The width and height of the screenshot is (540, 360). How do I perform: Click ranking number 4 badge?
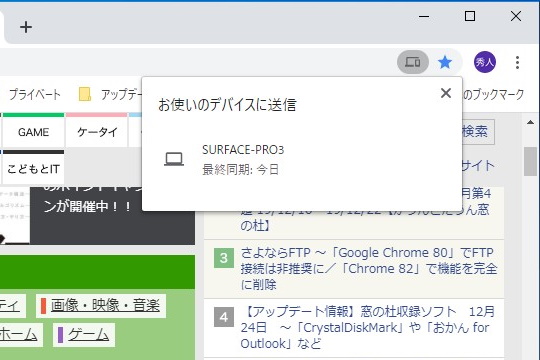[224, 317]
